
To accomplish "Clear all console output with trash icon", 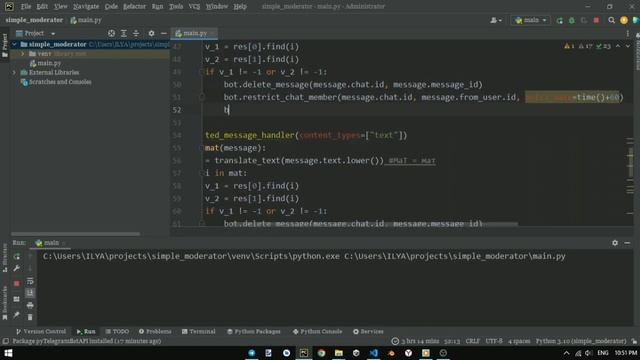I will [x=30, y=317].
